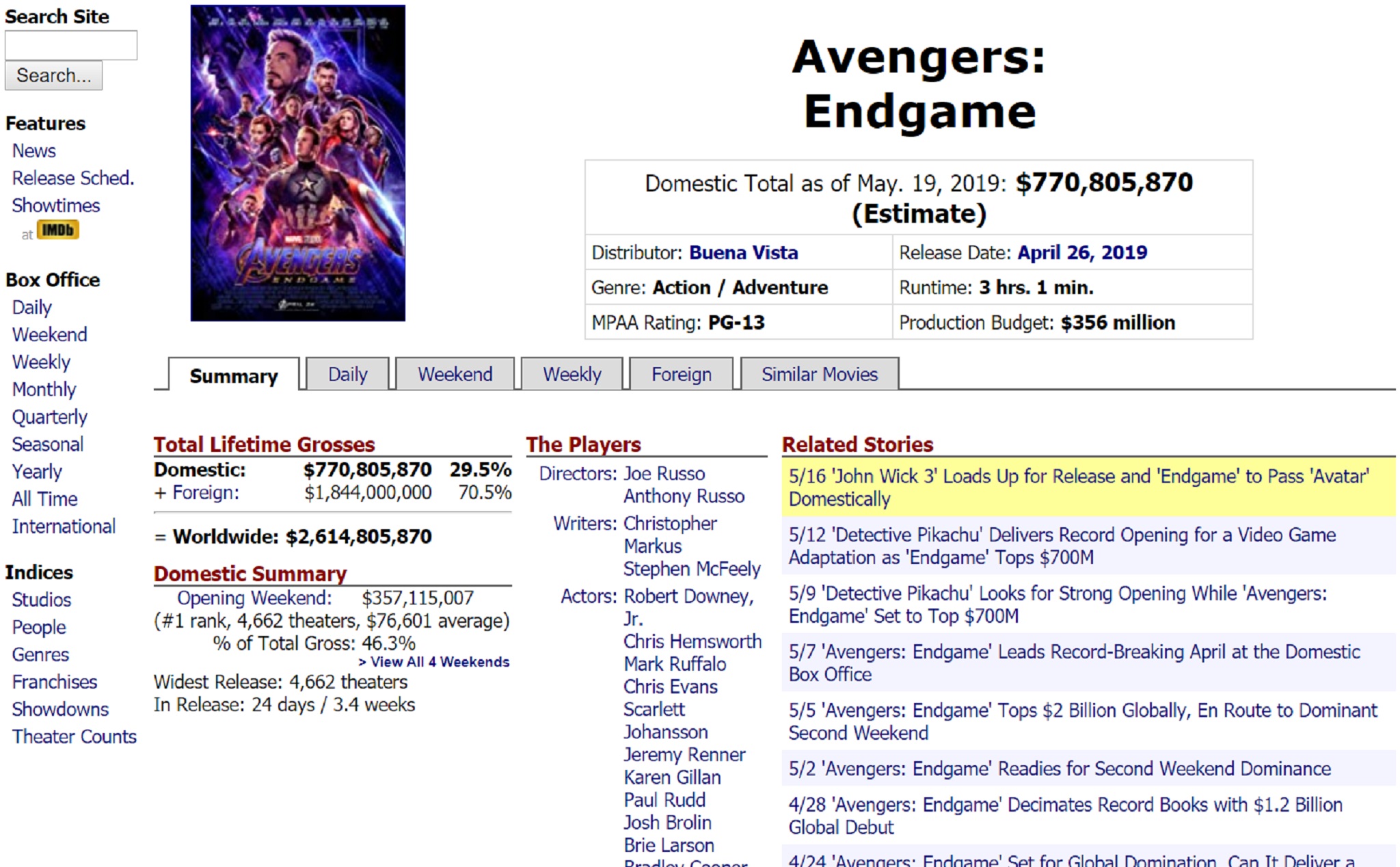Open the Genres index link

click(41, 654)
